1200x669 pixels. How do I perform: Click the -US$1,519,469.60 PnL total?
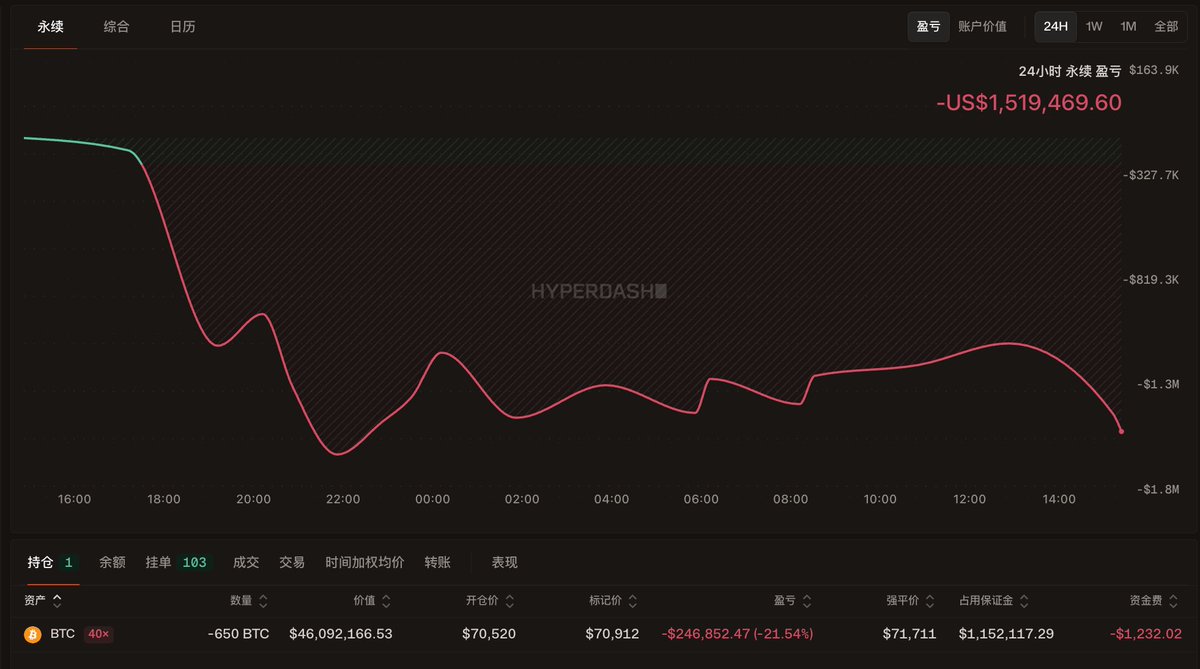click(1029, 103)
